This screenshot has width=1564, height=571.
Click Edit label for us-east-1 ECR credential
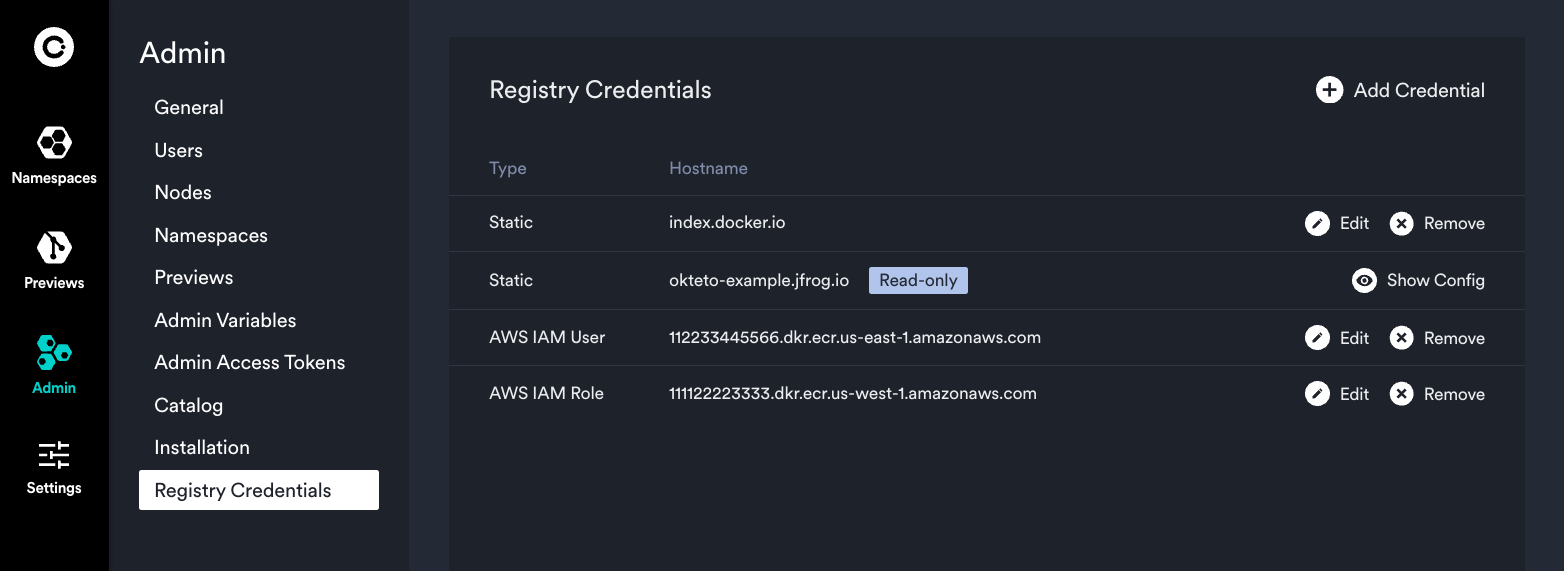click(x=1354, y=338)
